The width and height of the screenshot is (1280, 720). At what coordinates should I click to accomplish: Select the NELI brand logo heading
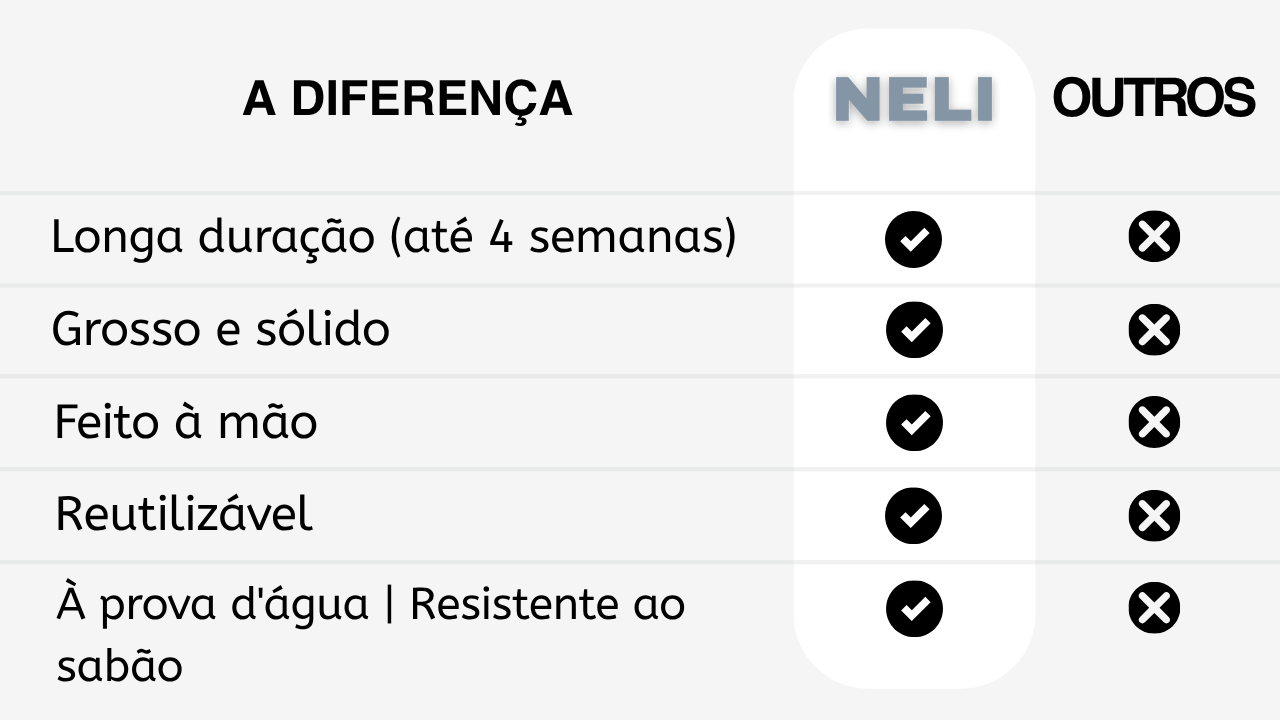[914, 100]
